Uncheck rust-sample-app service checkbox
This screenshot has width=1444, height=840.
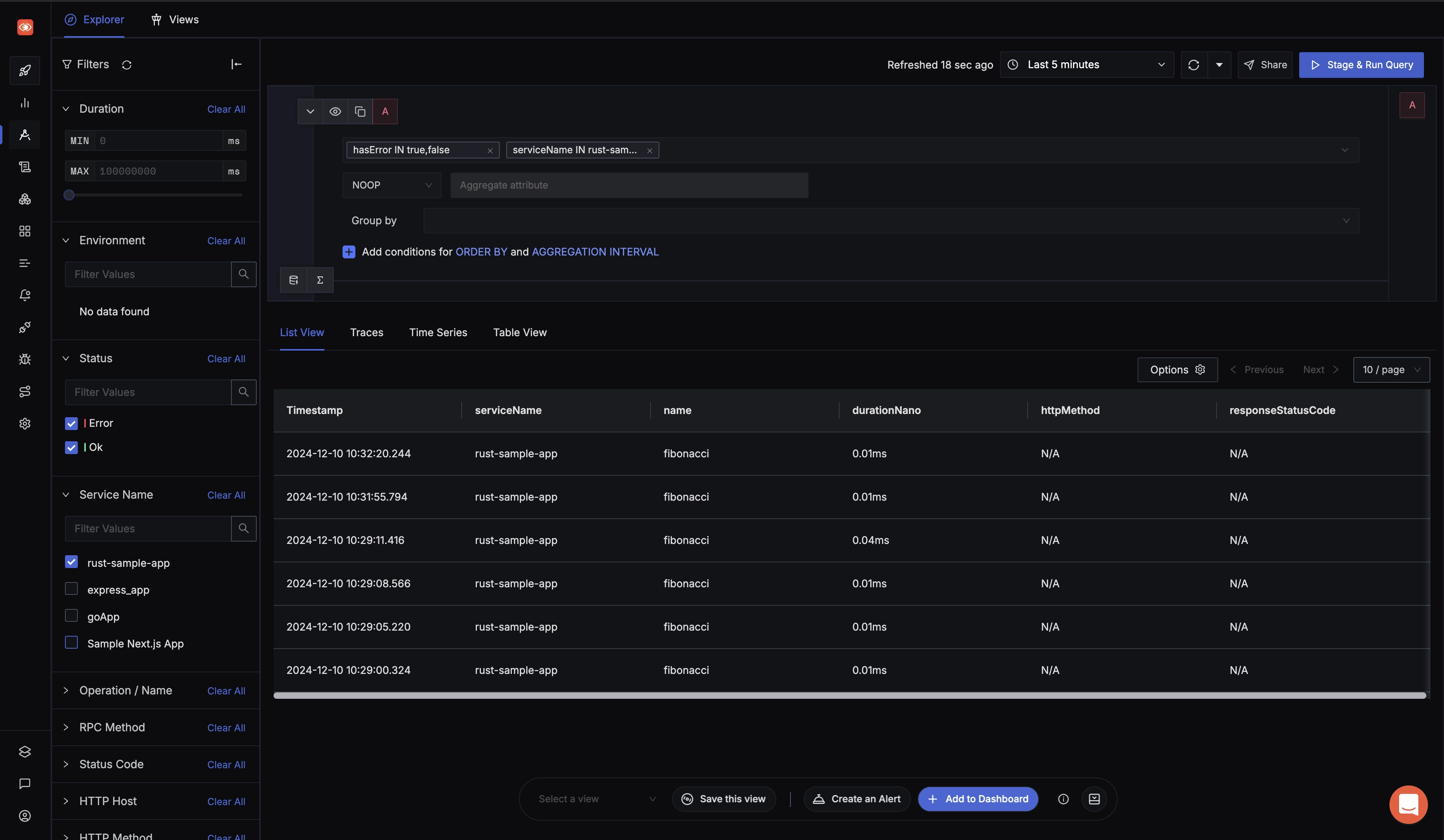[x=71, y=562]
